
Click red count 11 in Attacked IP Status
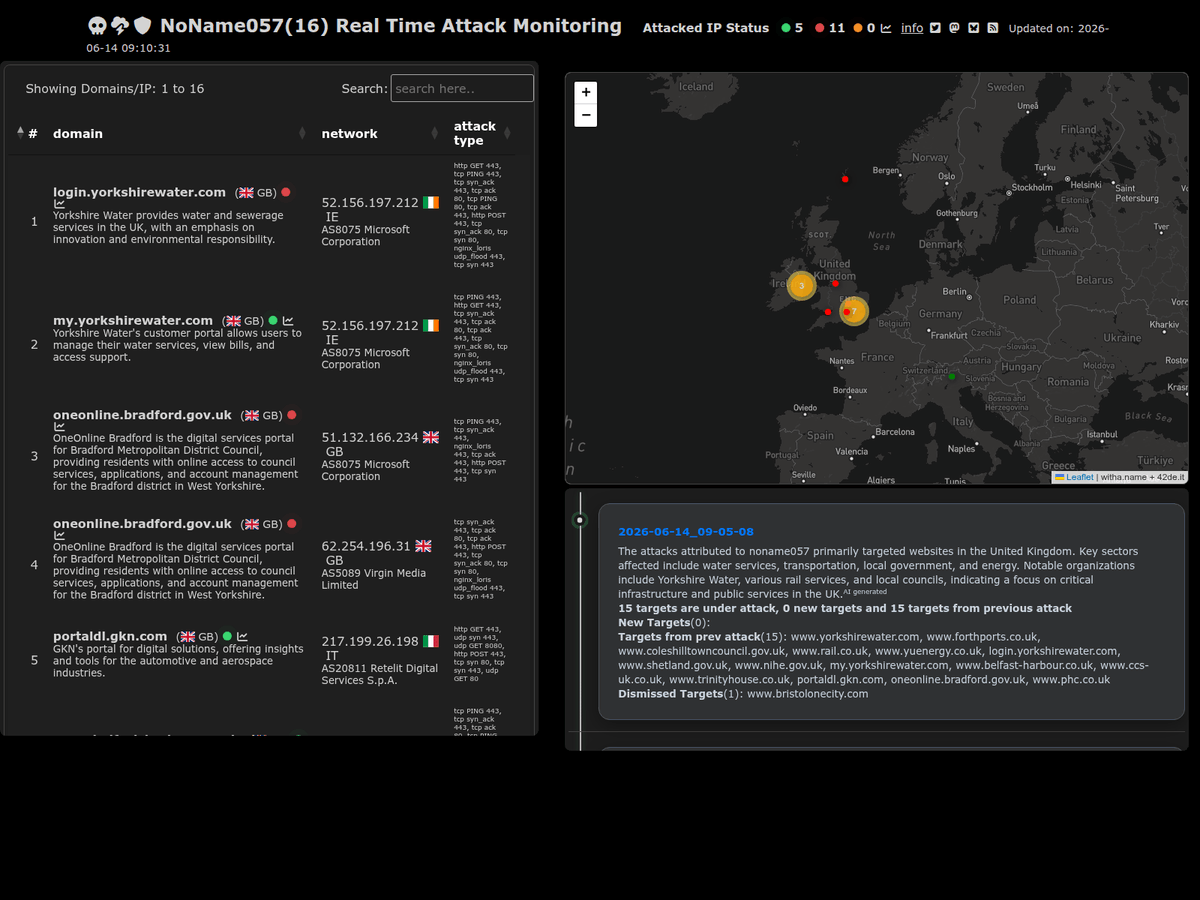[837, 28]
